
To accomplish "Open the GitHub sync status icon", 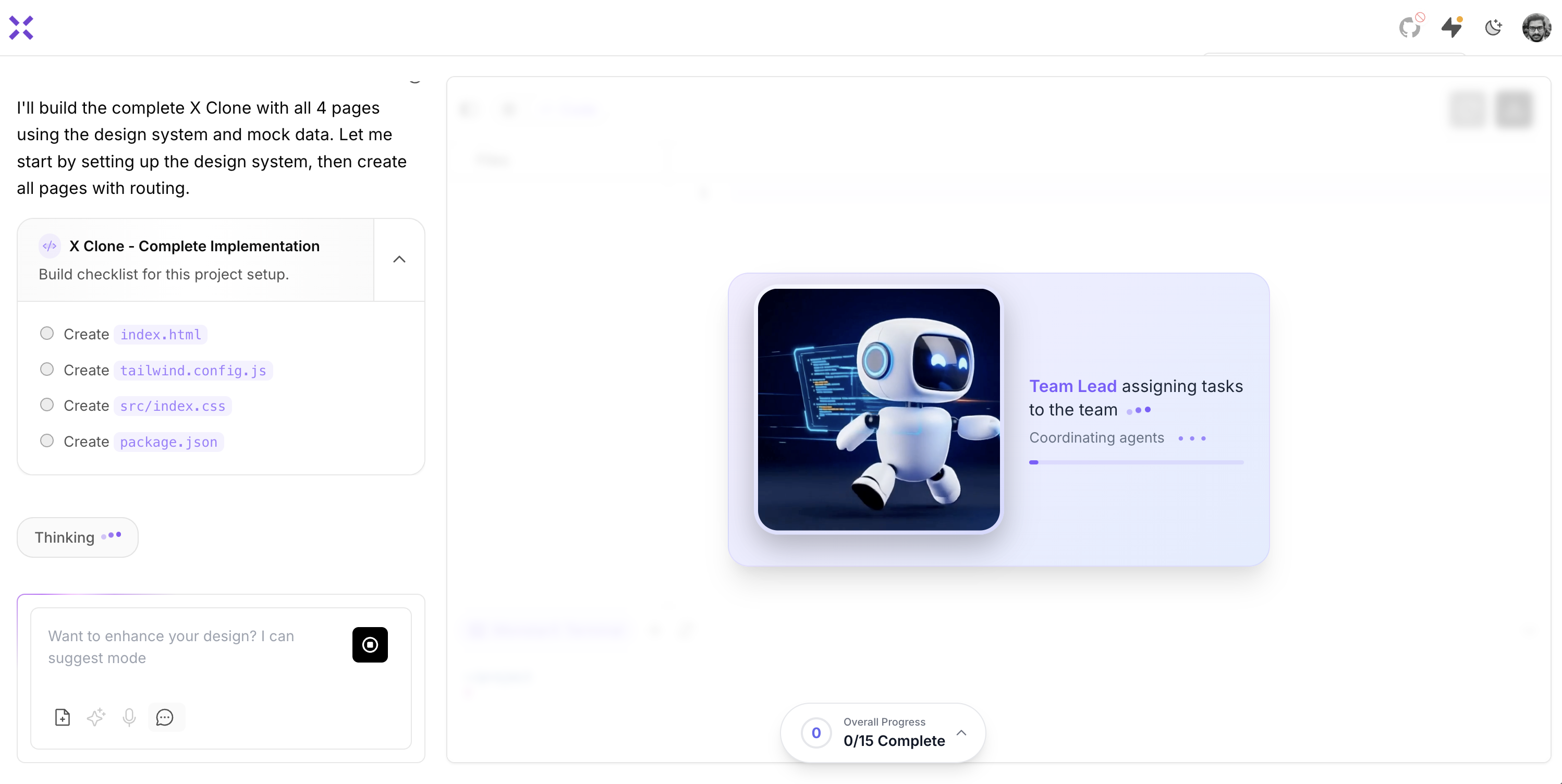I will [1410, 27].
